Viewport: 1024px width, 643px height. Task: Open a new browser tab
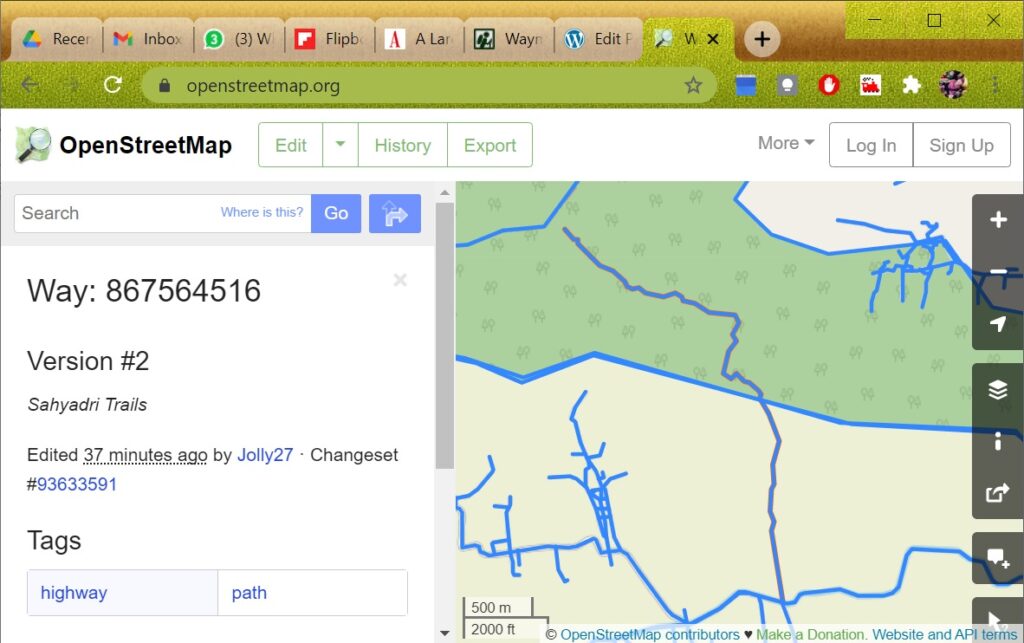pos(761,39)
